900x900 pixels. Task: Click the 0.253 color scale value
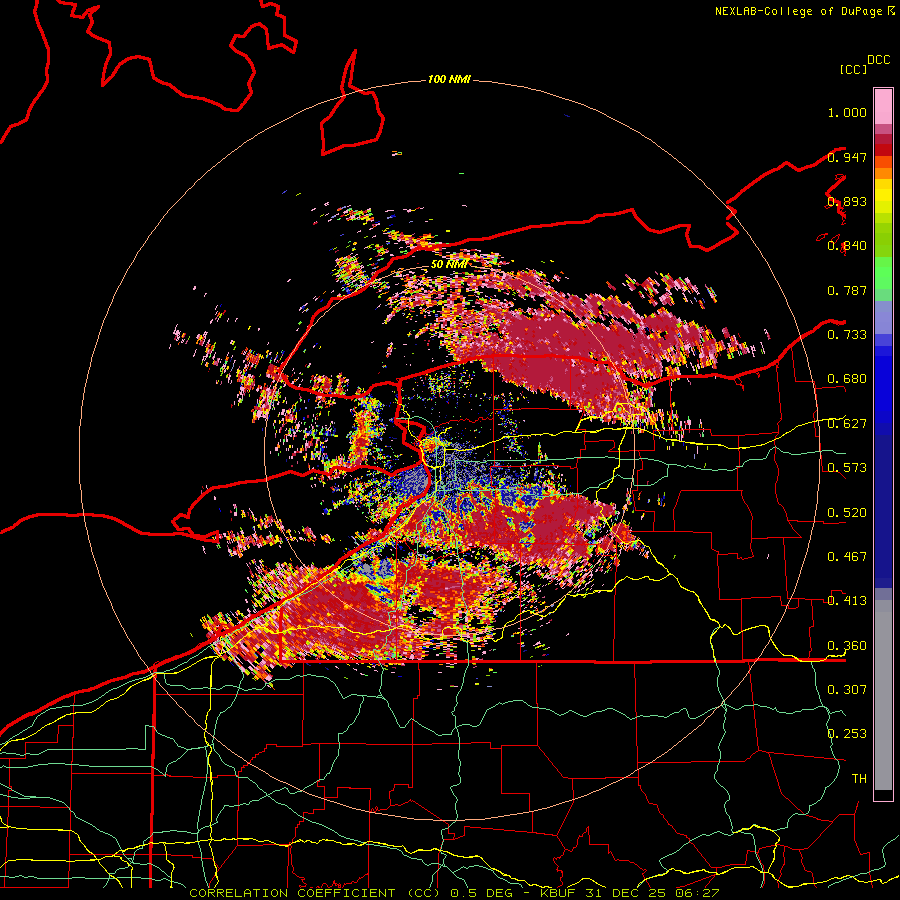(x=847, y=734)
